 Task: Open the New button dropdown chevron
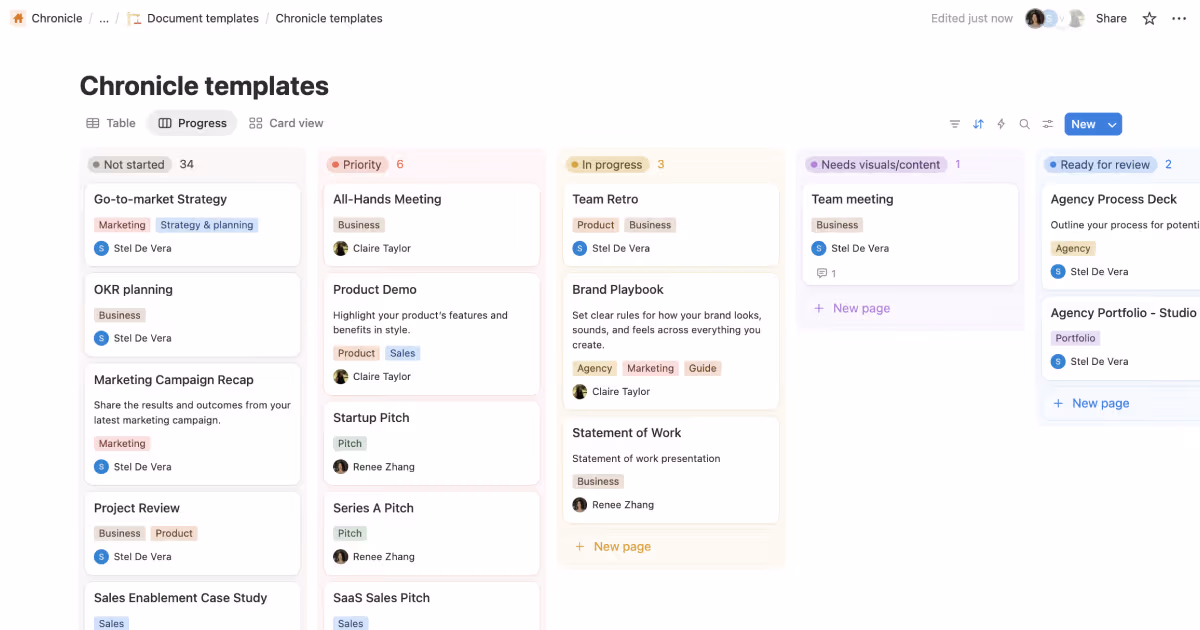click(x=1111, y=123)
